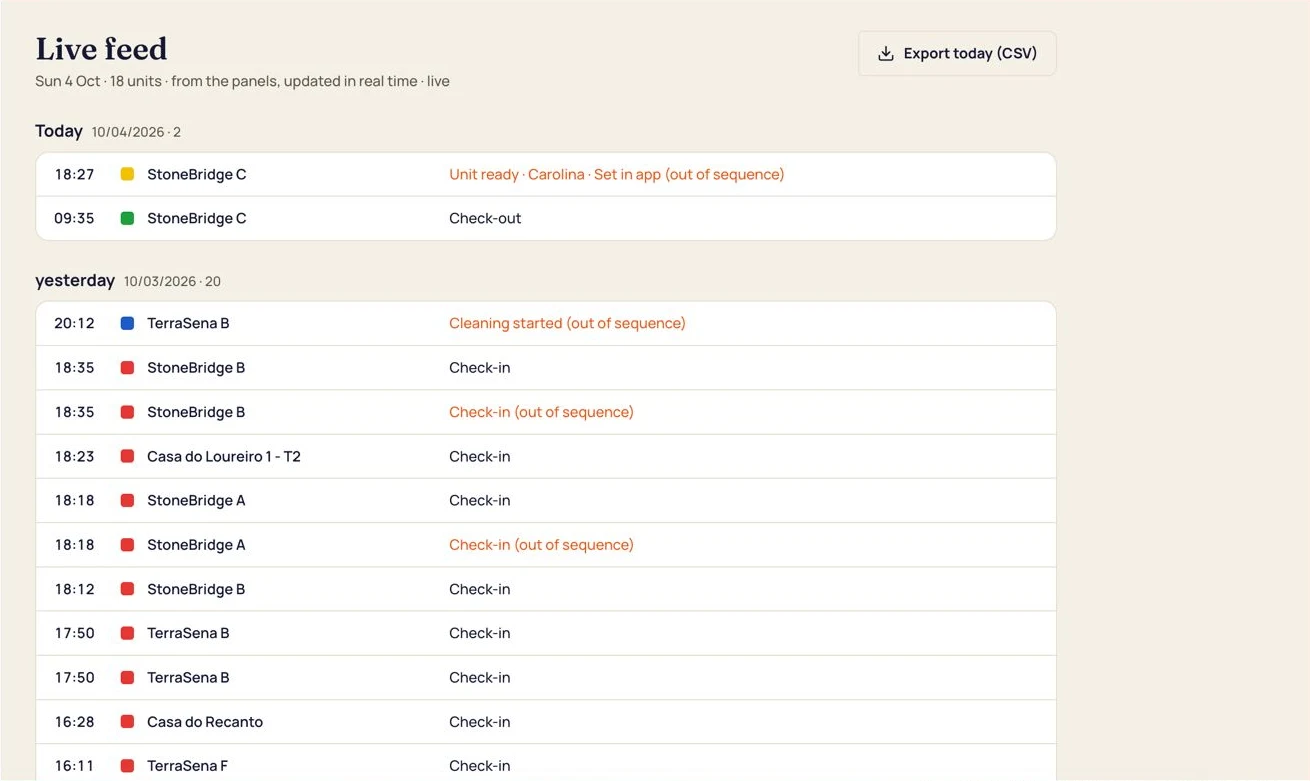Select 'Unit ready · Carolina · Set in app (out of sequence)'

click(617, 174)
